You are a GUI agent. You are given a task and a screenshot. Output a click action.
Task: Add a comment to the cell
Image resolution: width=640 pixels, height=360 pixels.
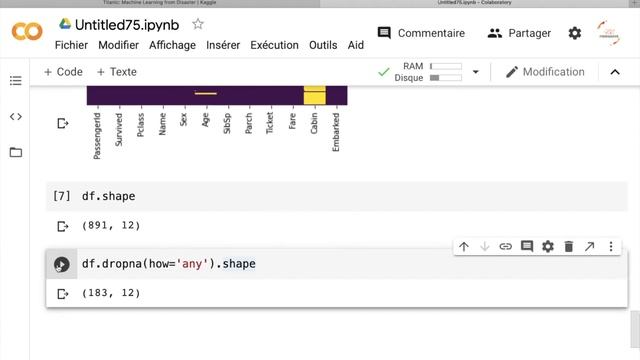pos(527,247)
